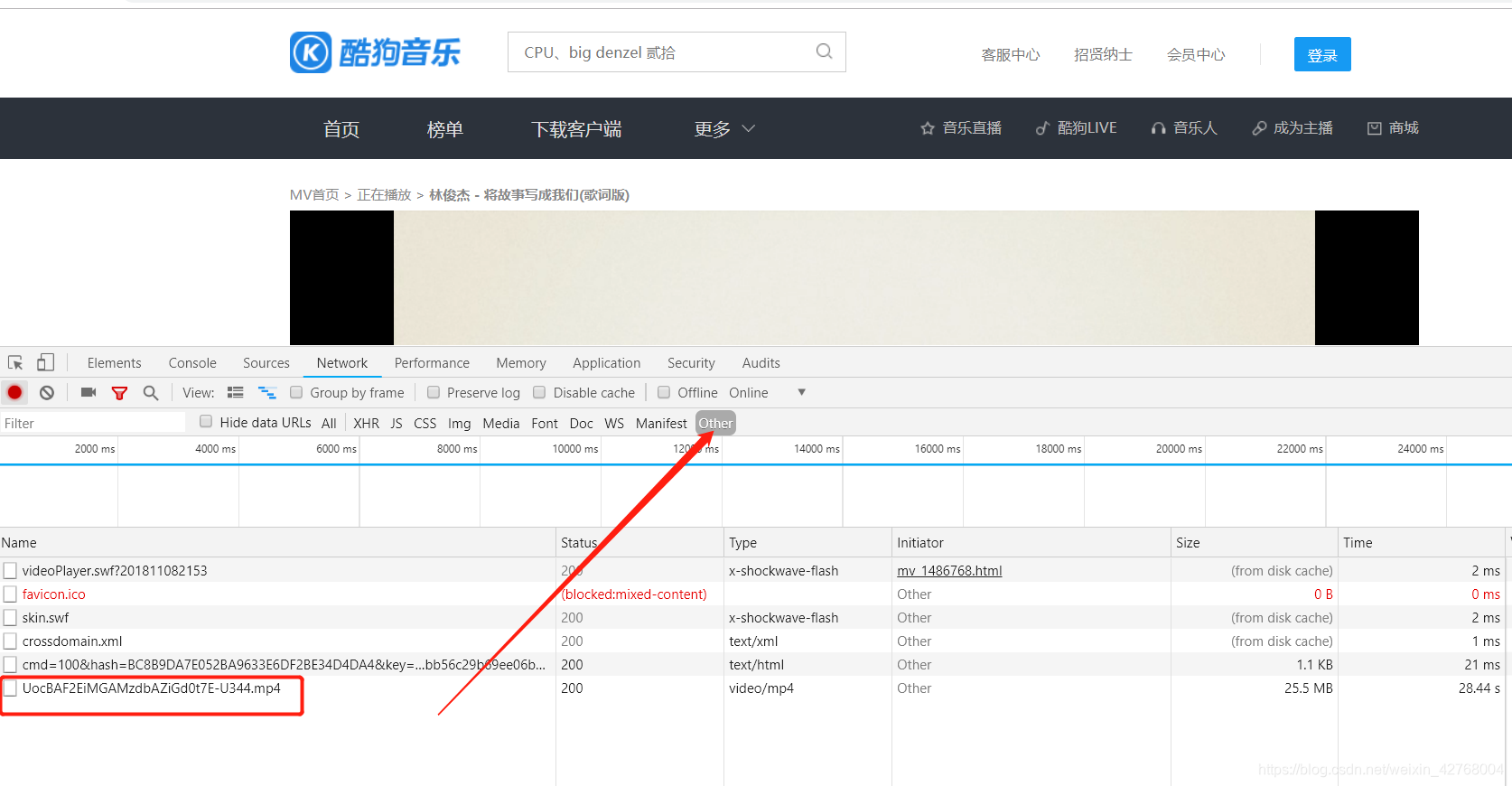Check Hide data URLs
This screenshot has width=1512, height=786.
(x=206, y=421)
